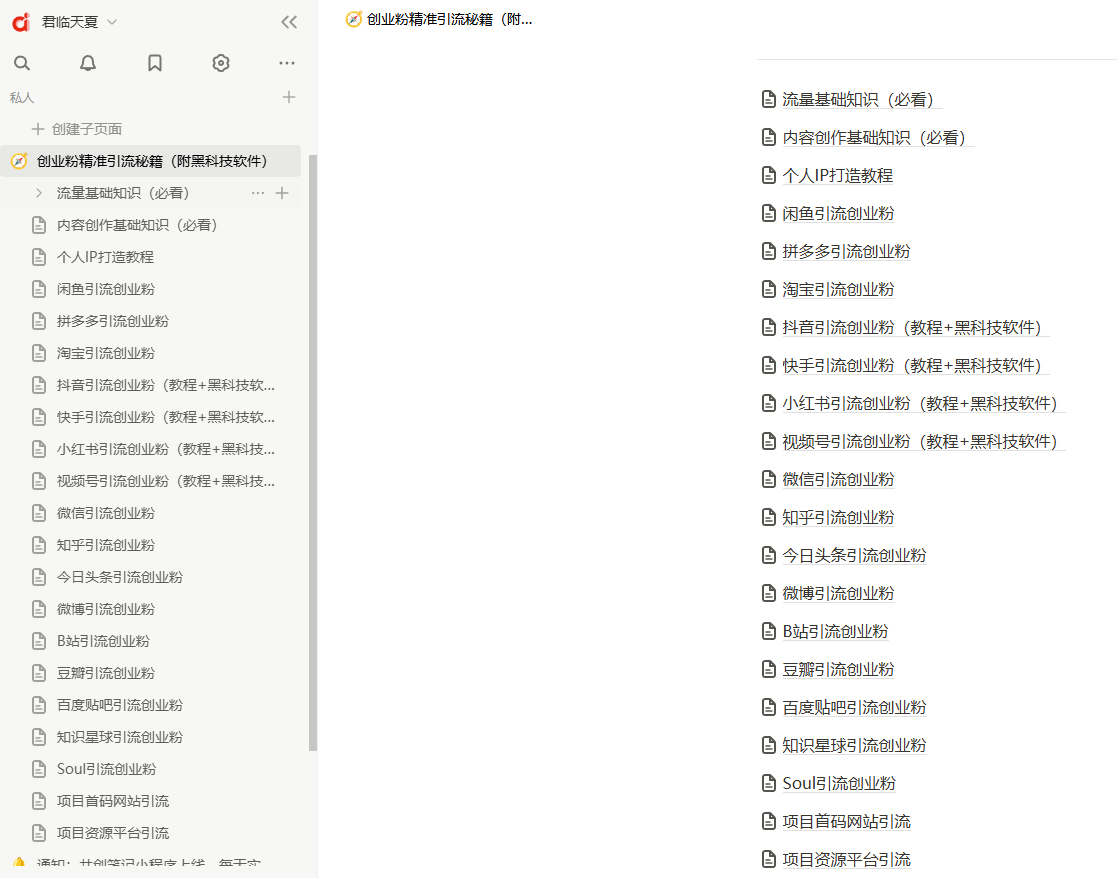Add subpage via plus on 流量基础知识 row
This screenshot has width=1117, height=878.
(282, 193)
